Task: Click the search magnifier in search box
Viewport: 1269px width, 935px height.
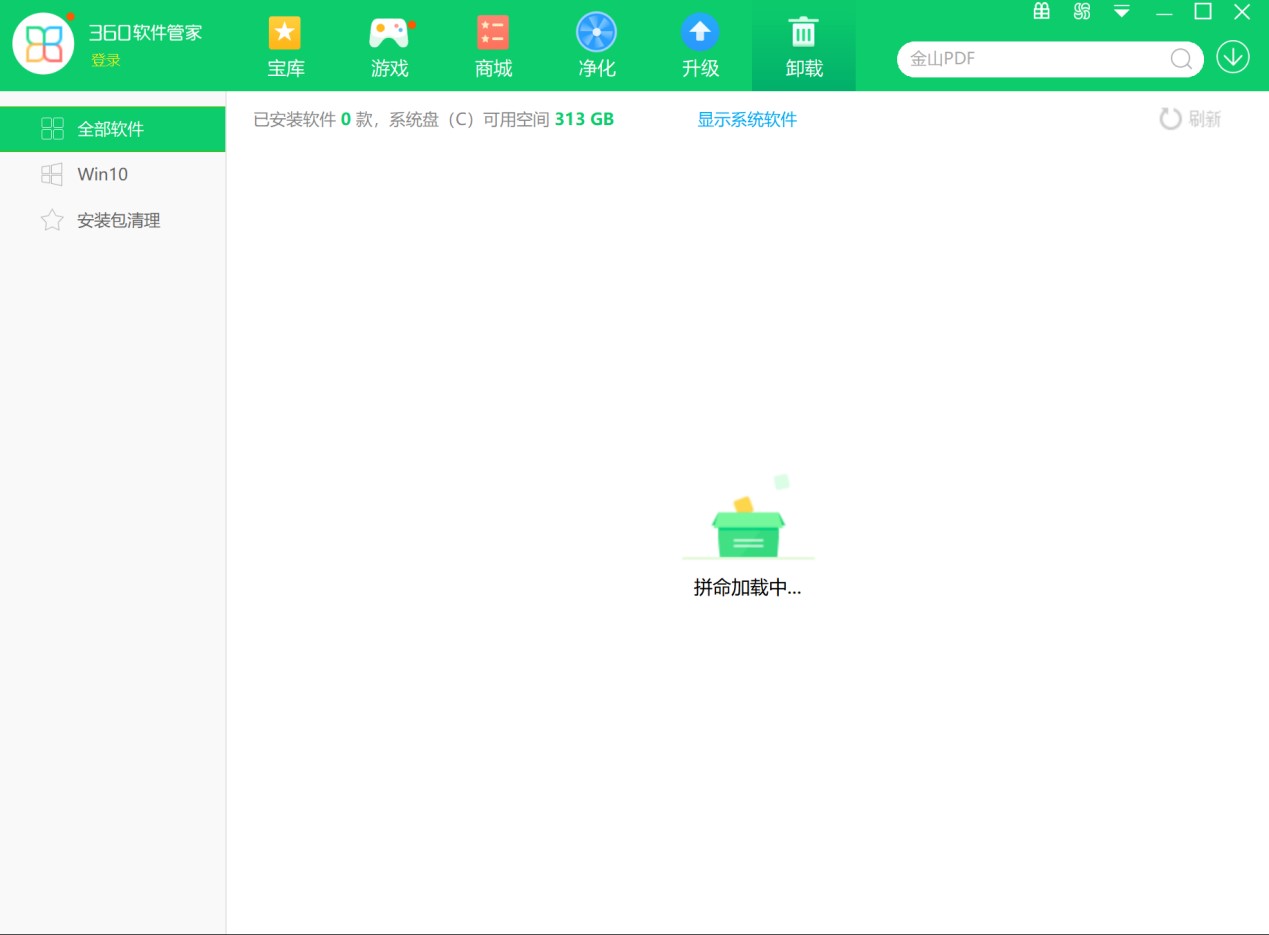Action: point(1181,59)
